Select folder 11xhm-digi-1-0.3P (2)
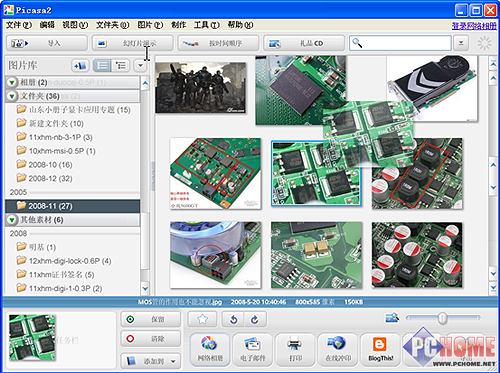The width and height of the screenshot is (500, 373). point(59,288)
